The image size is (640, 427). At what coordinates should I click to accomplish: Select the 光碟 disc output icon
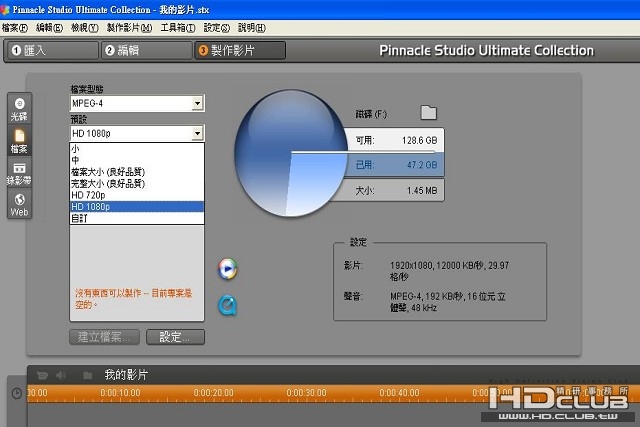click(19, 109)
